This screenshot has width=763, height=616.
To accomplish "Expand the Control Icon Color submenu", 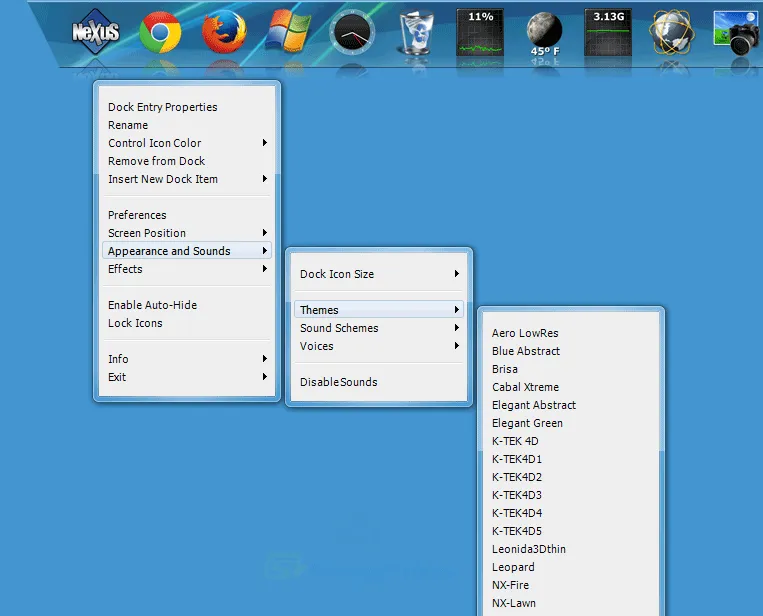I will click(187, 143).
